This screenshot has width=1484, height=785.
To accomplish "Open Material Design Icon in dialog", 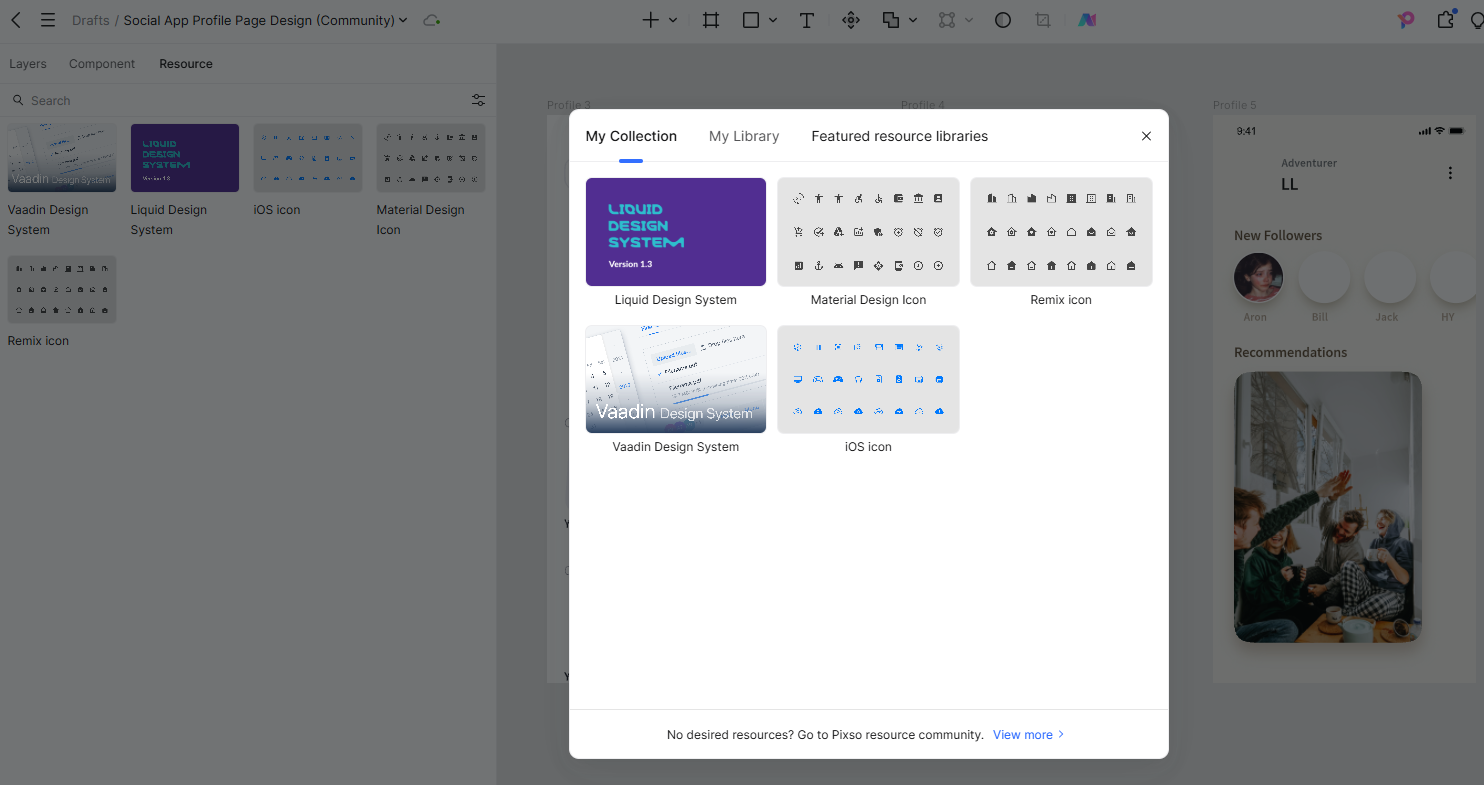I will point(868,232).
